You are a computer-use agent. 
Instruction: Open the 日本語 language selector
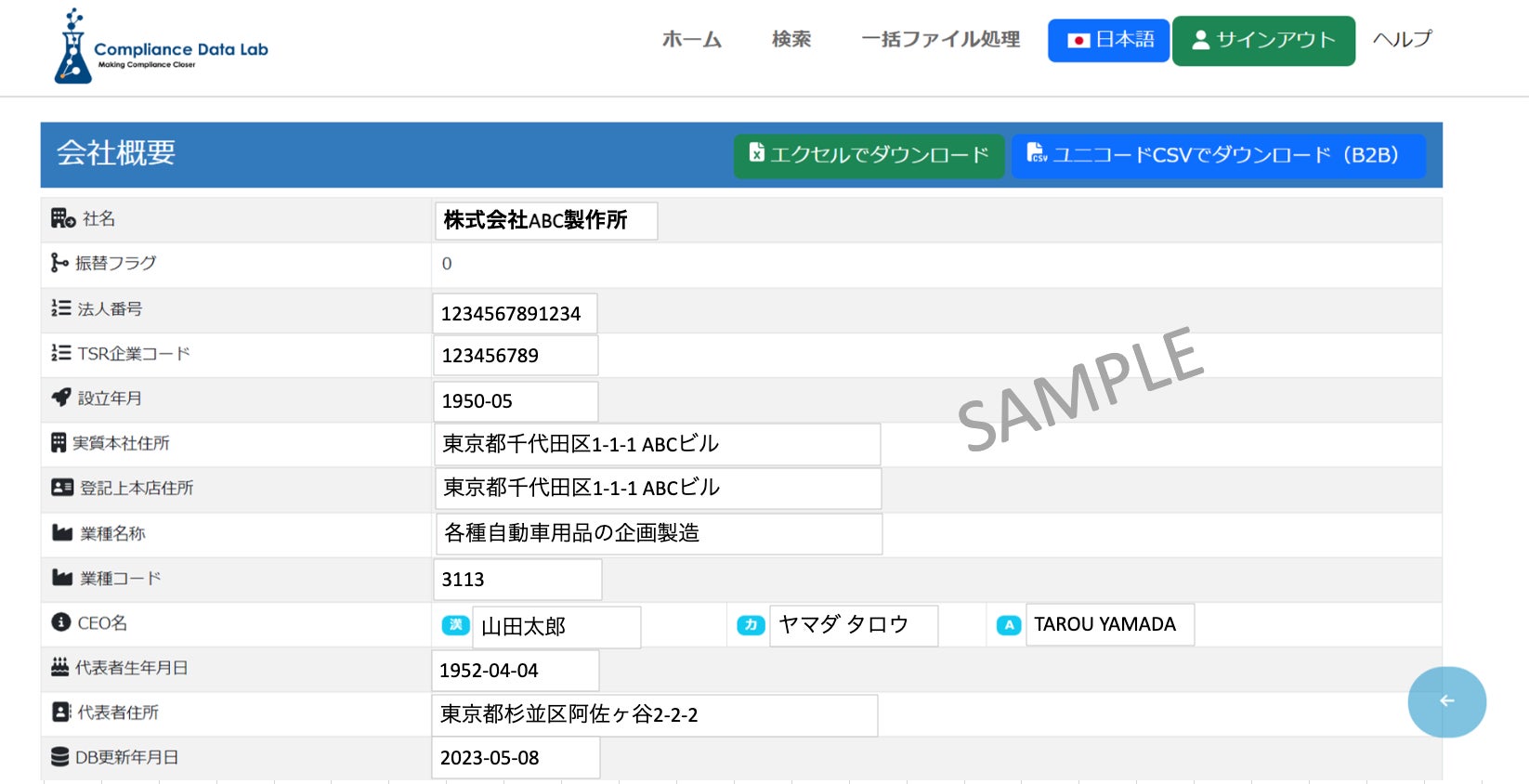click(1108, 40)
